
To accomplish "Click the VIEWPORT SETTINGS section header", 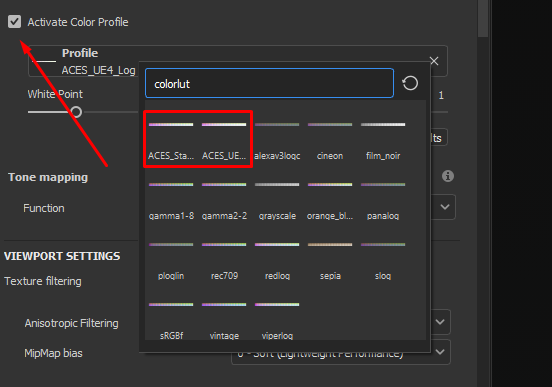I will tap(62, 256).
